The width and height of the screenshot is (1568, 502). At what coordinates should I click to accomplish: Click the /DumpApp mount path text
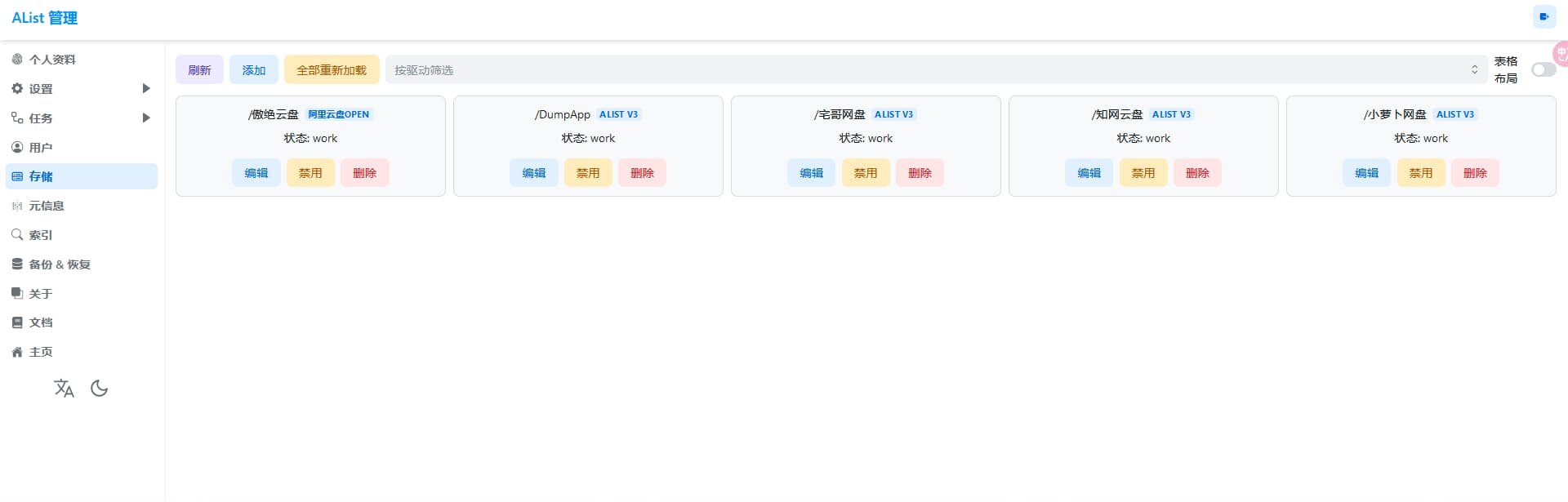pyautogui.click(x=563, y=114)
